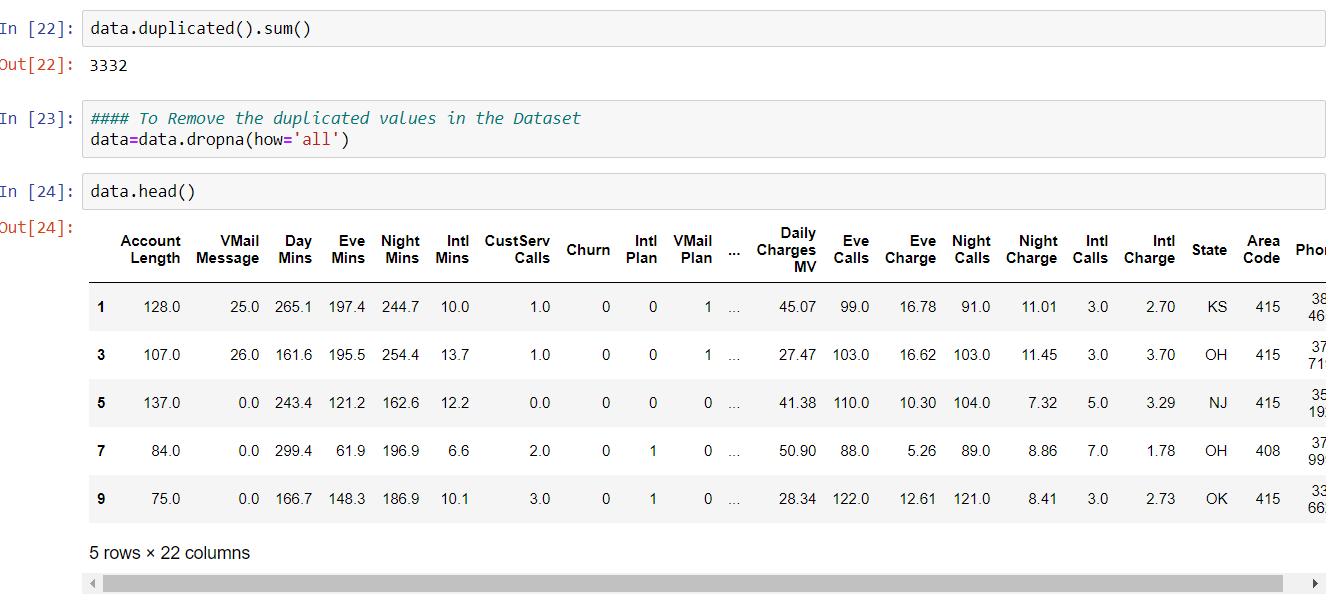
Task: Click State value OK
Action: click(x=1216, y=499)
